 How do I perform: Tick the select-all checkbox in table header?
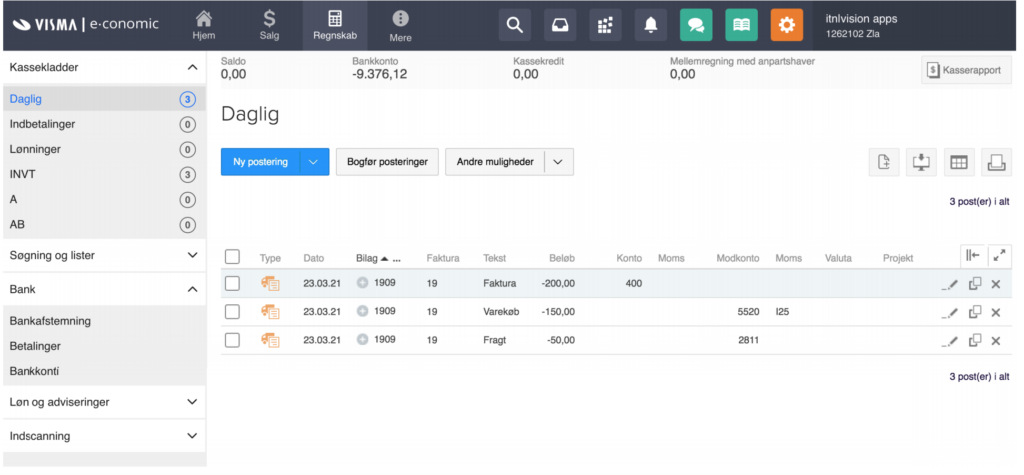233,257
